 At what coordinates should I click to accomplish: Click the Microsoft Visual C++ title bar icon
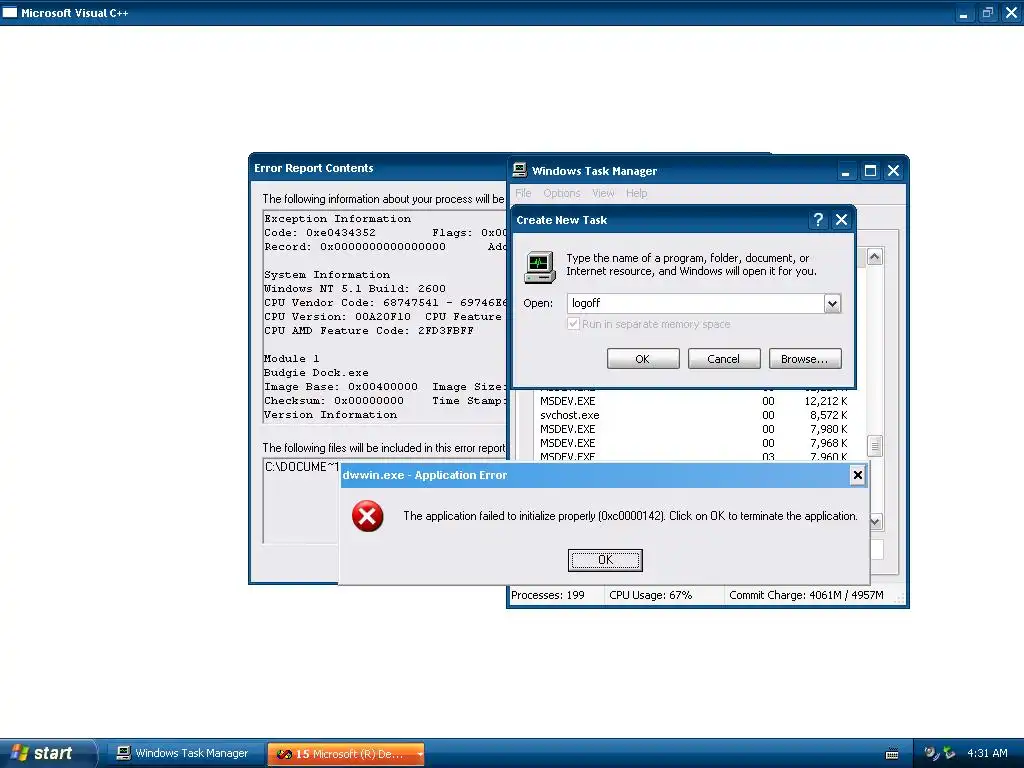[x=10, y=12]
